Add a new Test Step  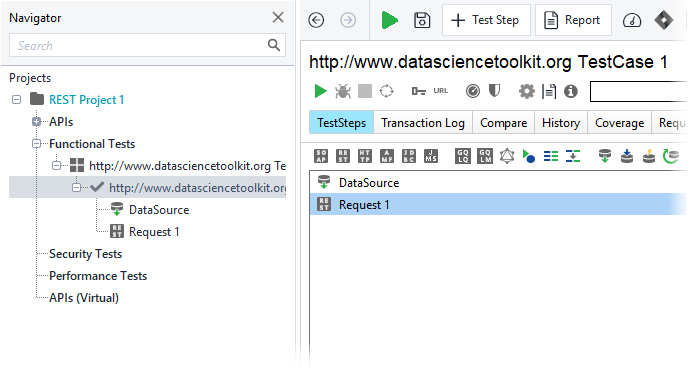coord(486,20)
